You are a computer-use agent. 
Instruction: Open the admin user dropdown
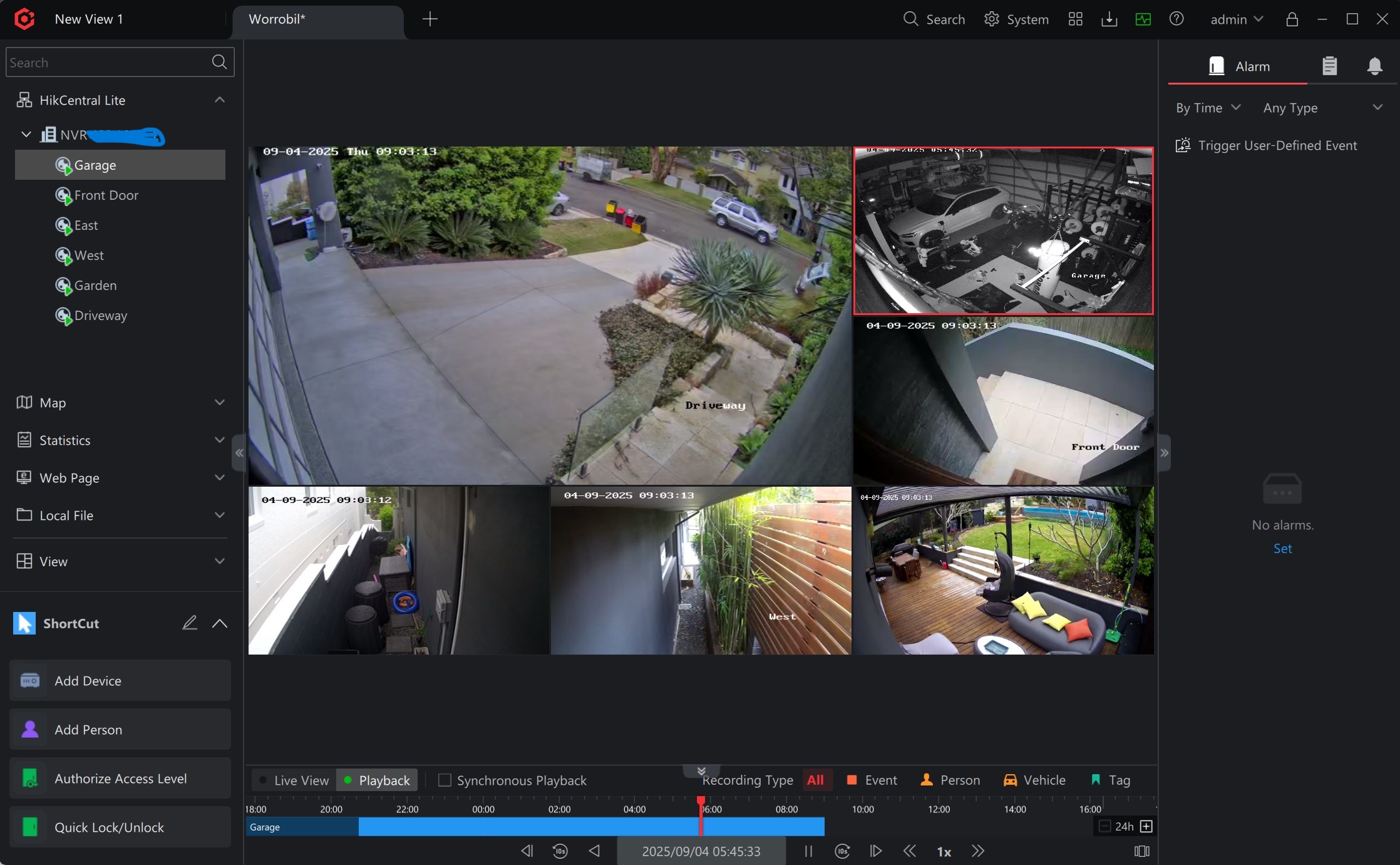coord(1236,19)
